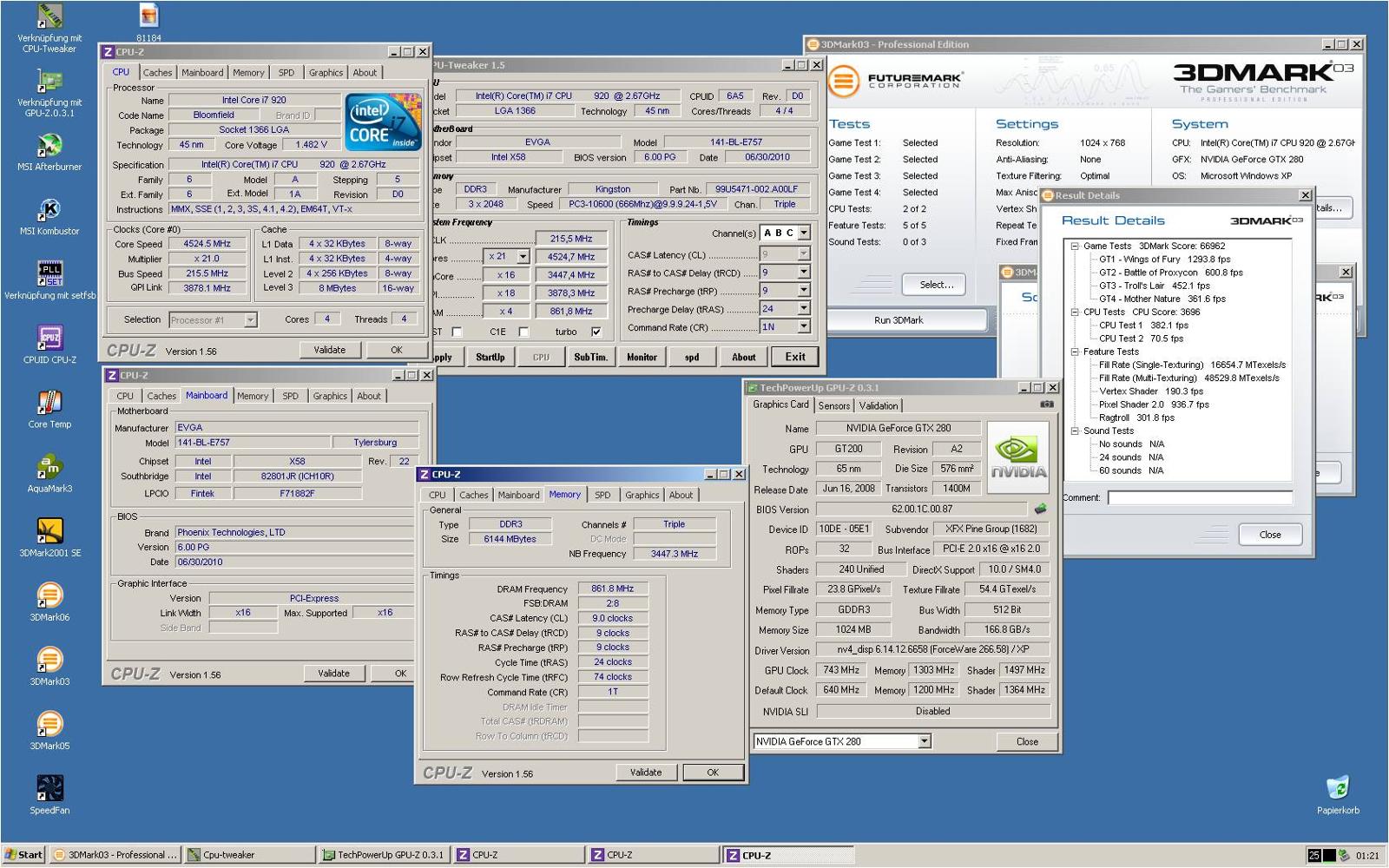Switch to Sensors tab in GPU-Z

click(834, 405)
